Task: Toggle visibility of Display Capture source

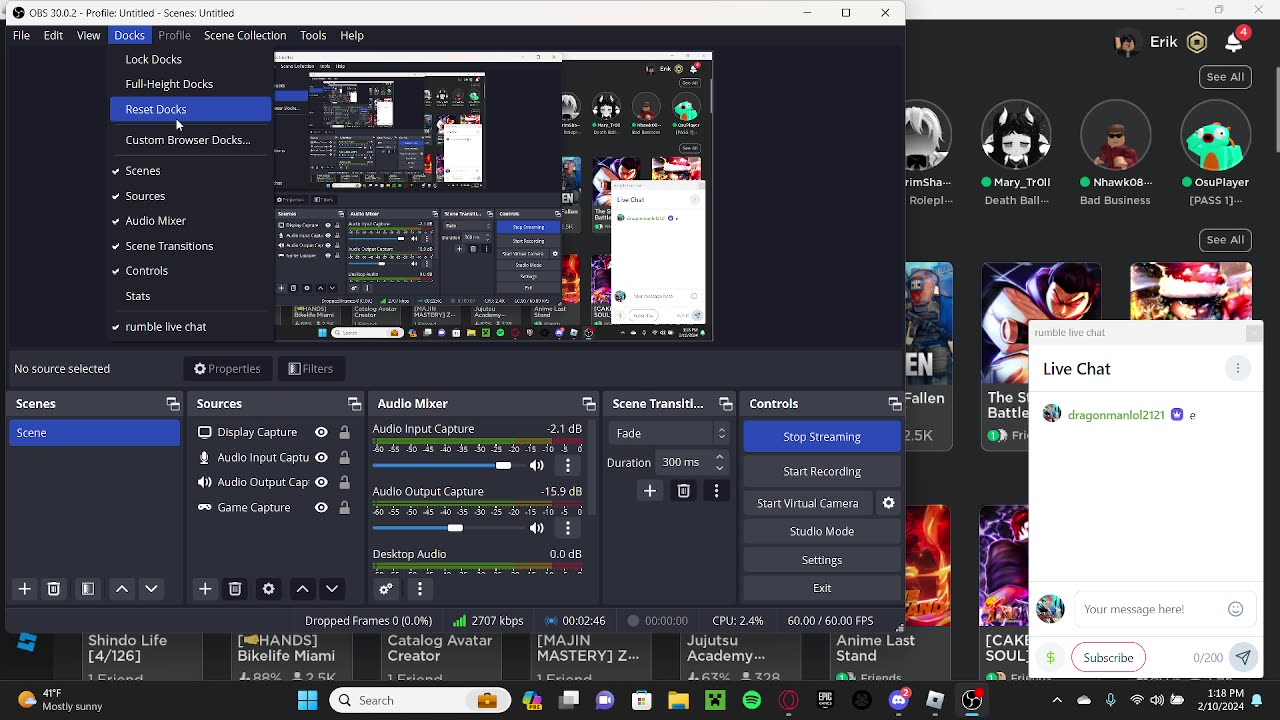Action: click(321, 432)
